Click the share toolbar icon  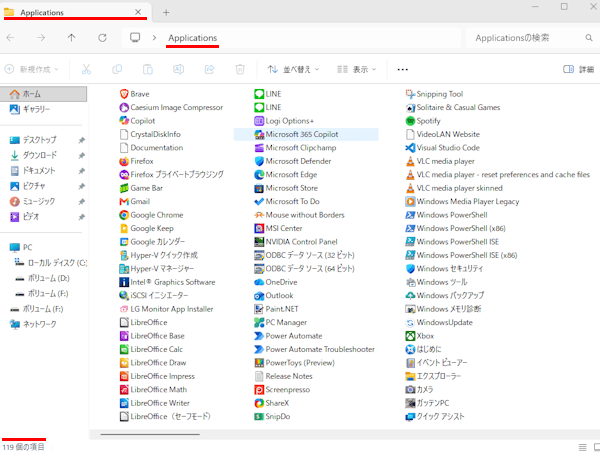[x=209, y=69]
